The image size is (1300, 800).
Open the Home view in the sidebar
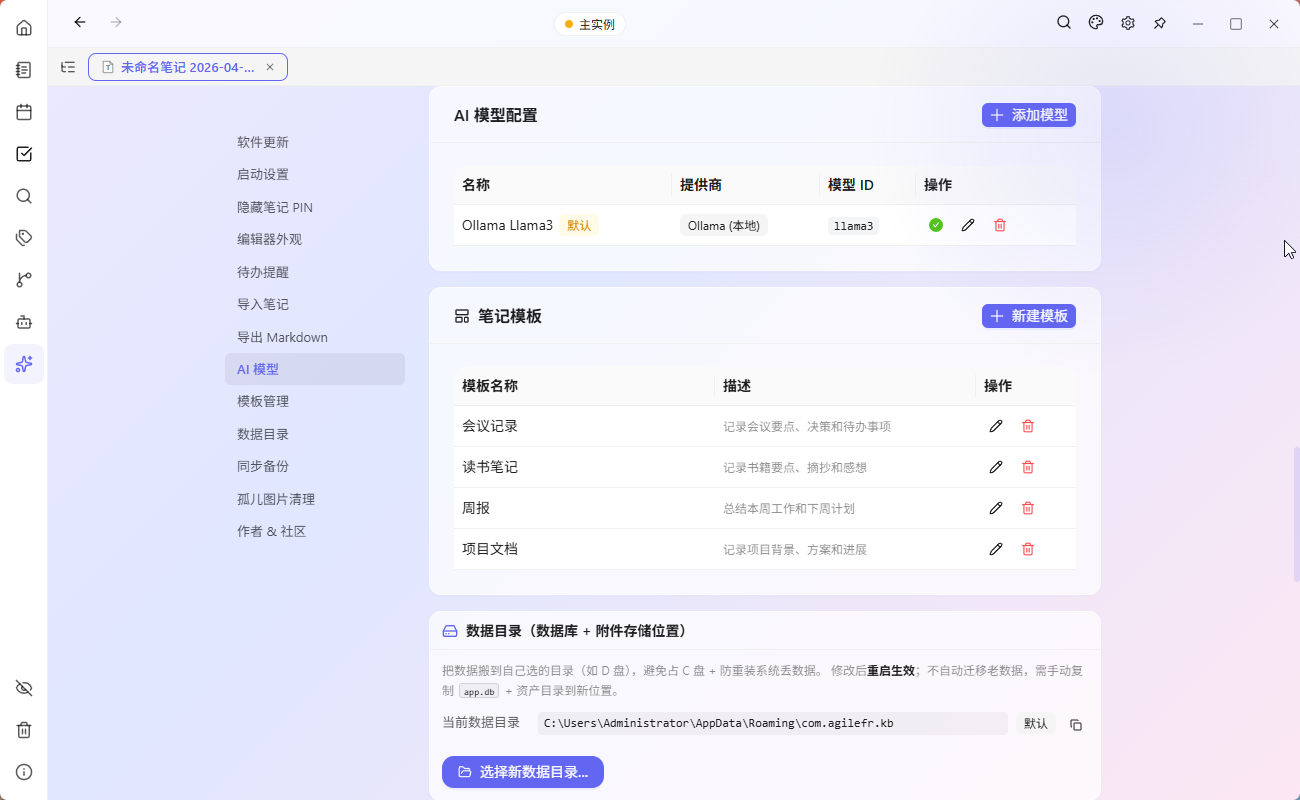[24, 27]
